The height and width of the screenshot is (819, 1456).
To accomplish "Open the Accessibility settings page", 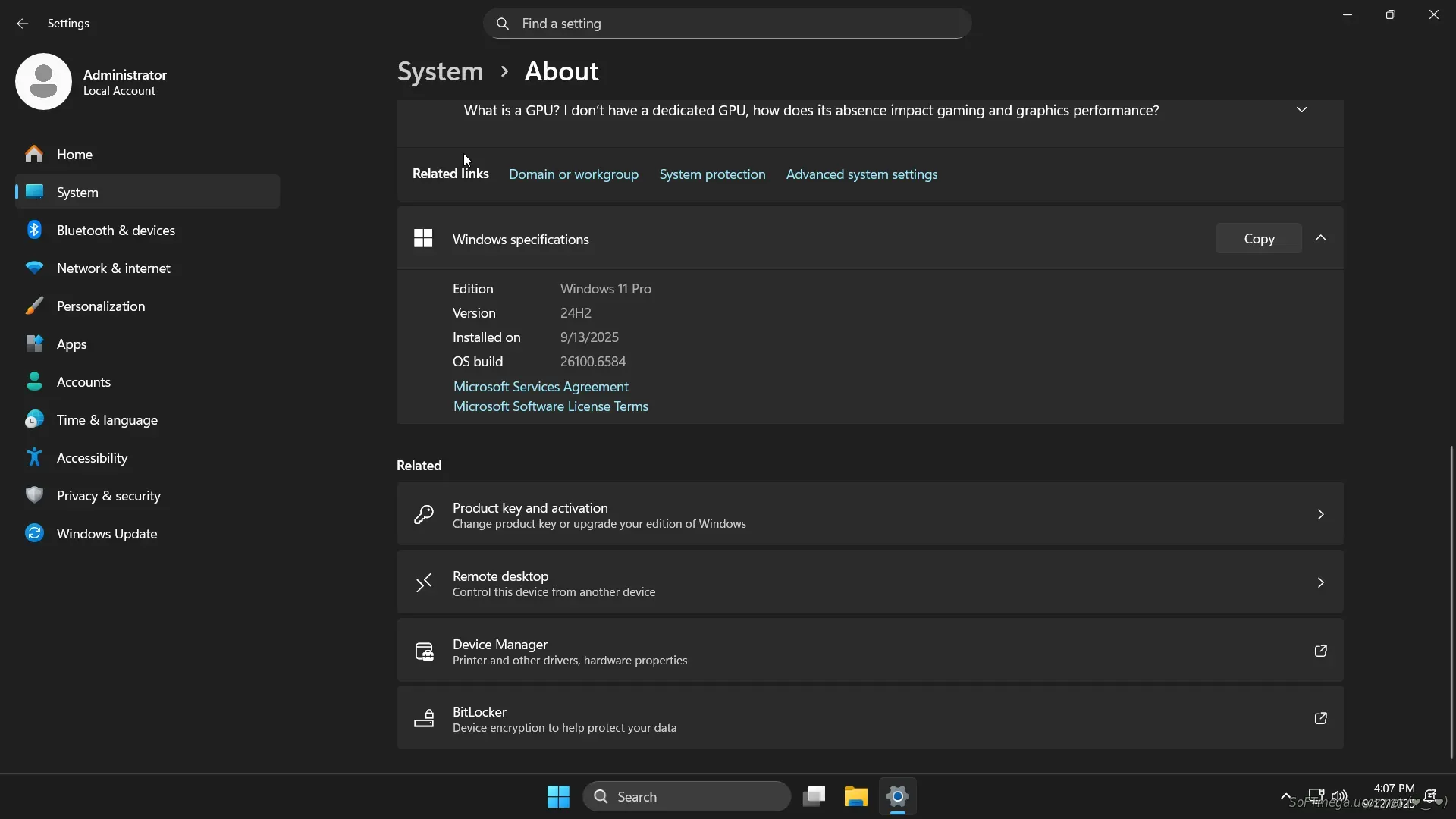I will click(92, 457).
